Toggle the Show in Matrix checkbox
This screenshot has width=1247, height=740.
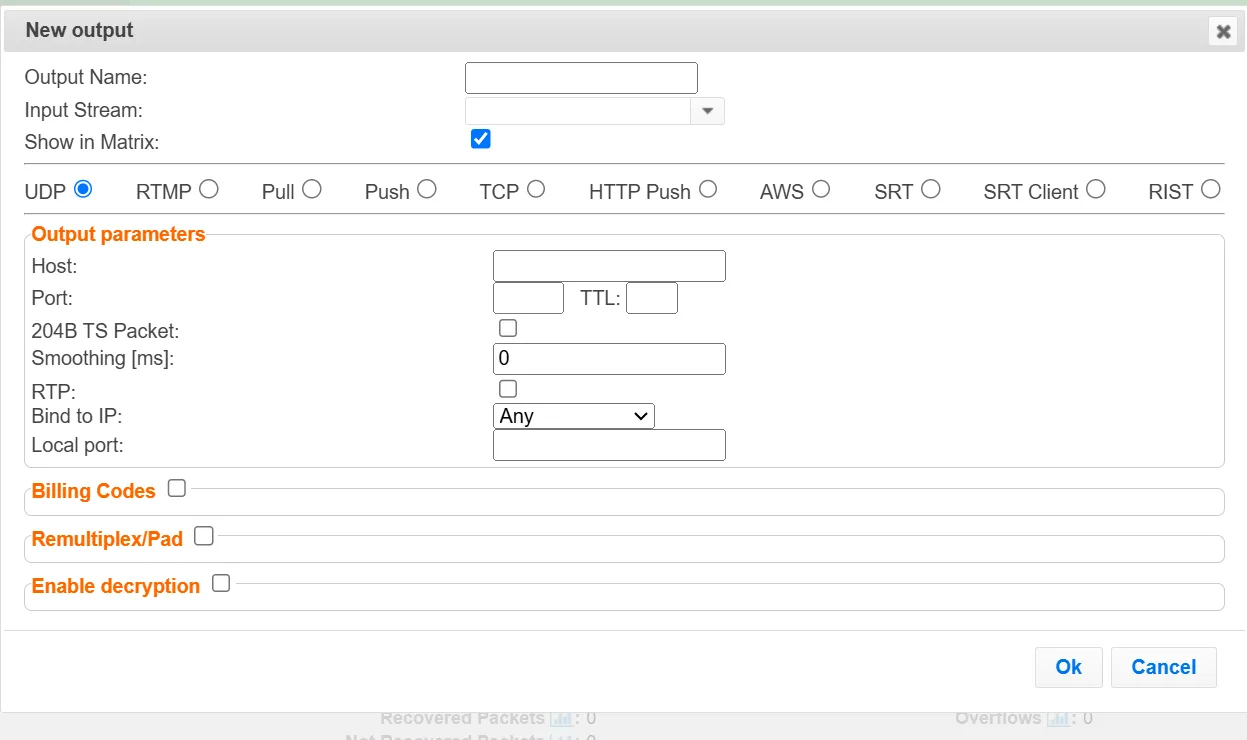click(480, 139)
